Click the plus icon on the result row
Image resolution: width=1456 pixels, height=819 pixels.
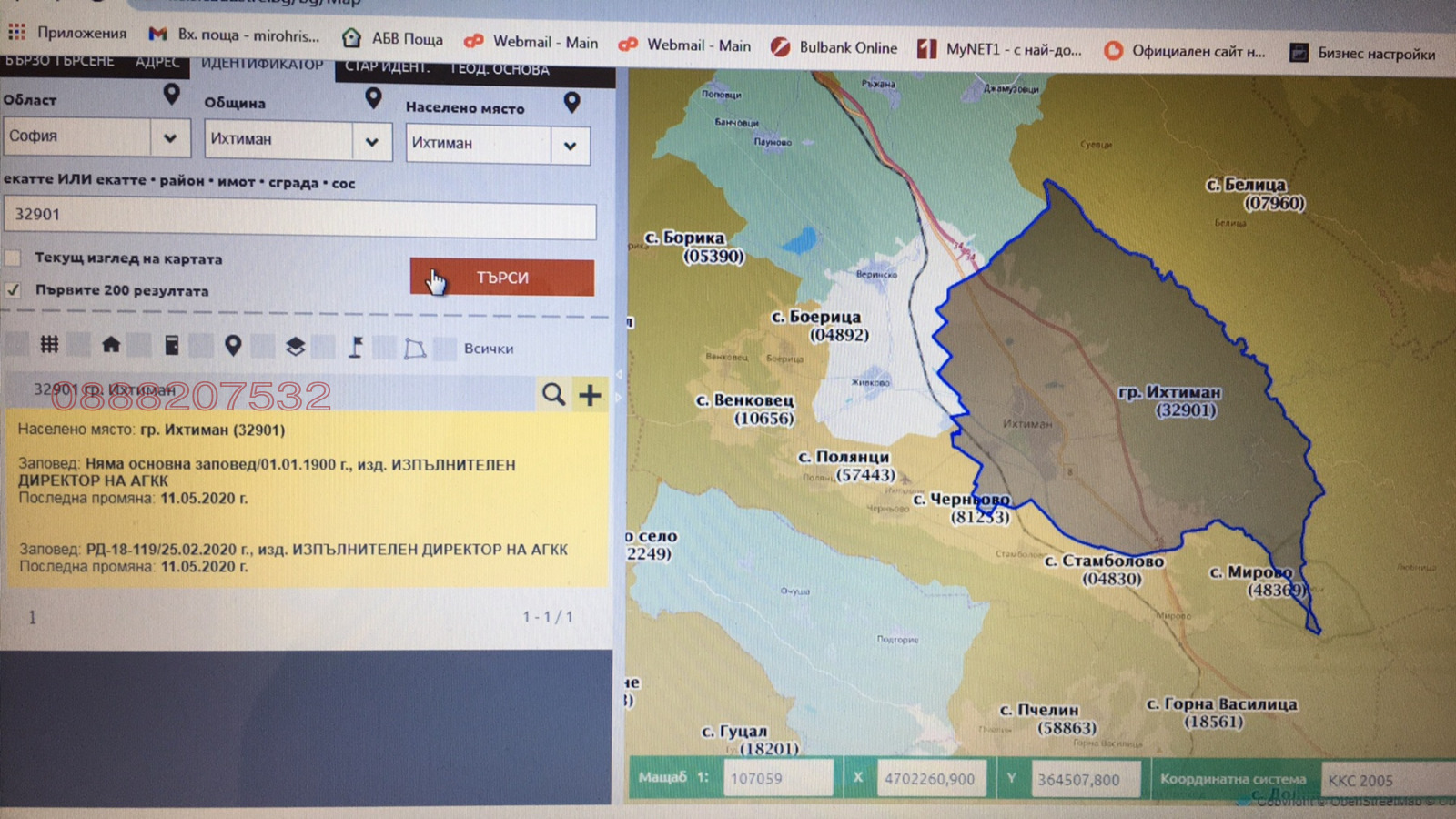click(591, 395)
